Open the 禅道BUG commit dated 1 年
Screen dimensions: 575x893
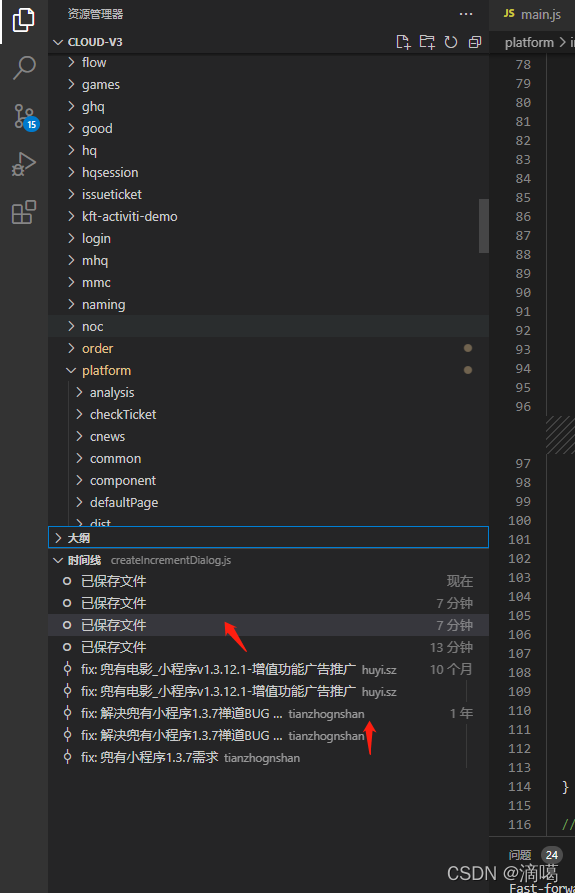[269, 713]
